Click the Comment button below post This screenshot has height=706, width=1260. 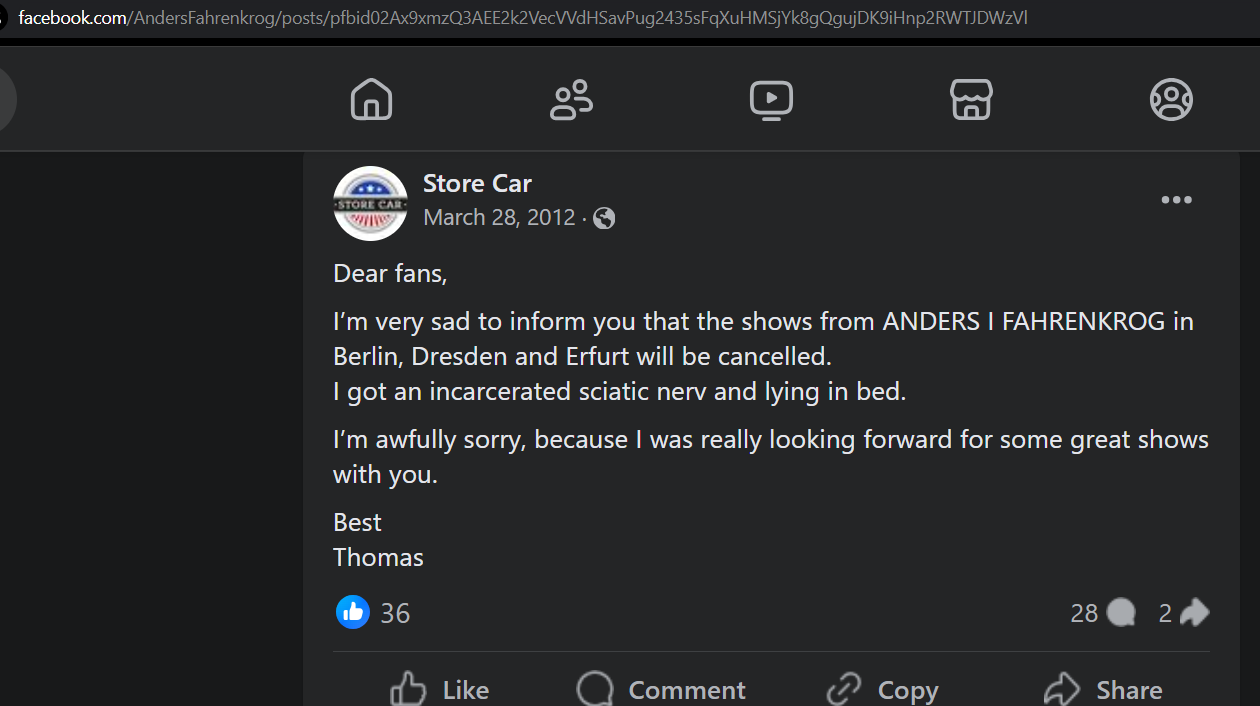point(661,689)
